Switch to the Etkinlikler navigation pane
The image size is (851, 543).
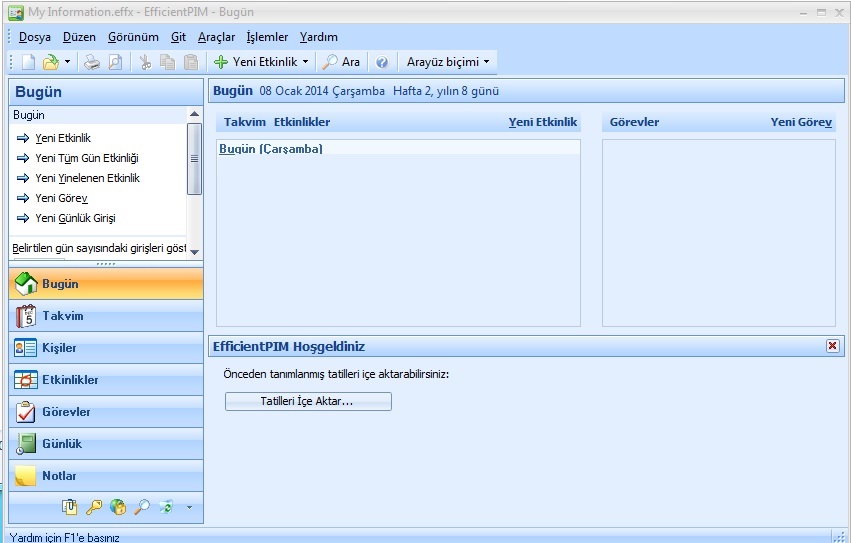click(x=106, y=380)
